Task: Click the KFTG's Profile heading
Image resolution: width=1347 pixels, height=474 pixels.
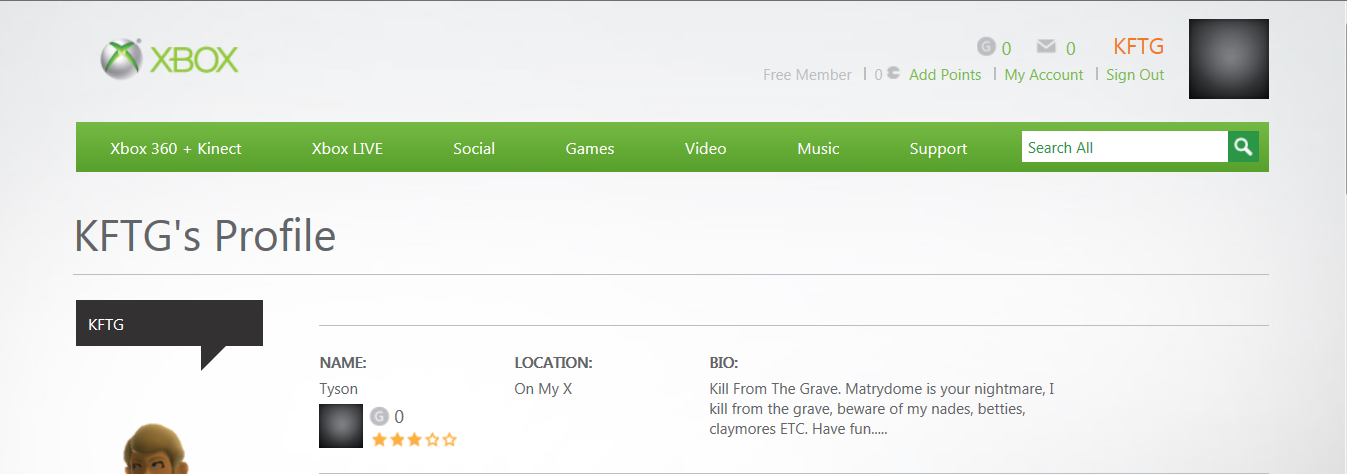Action: (205, 236)
